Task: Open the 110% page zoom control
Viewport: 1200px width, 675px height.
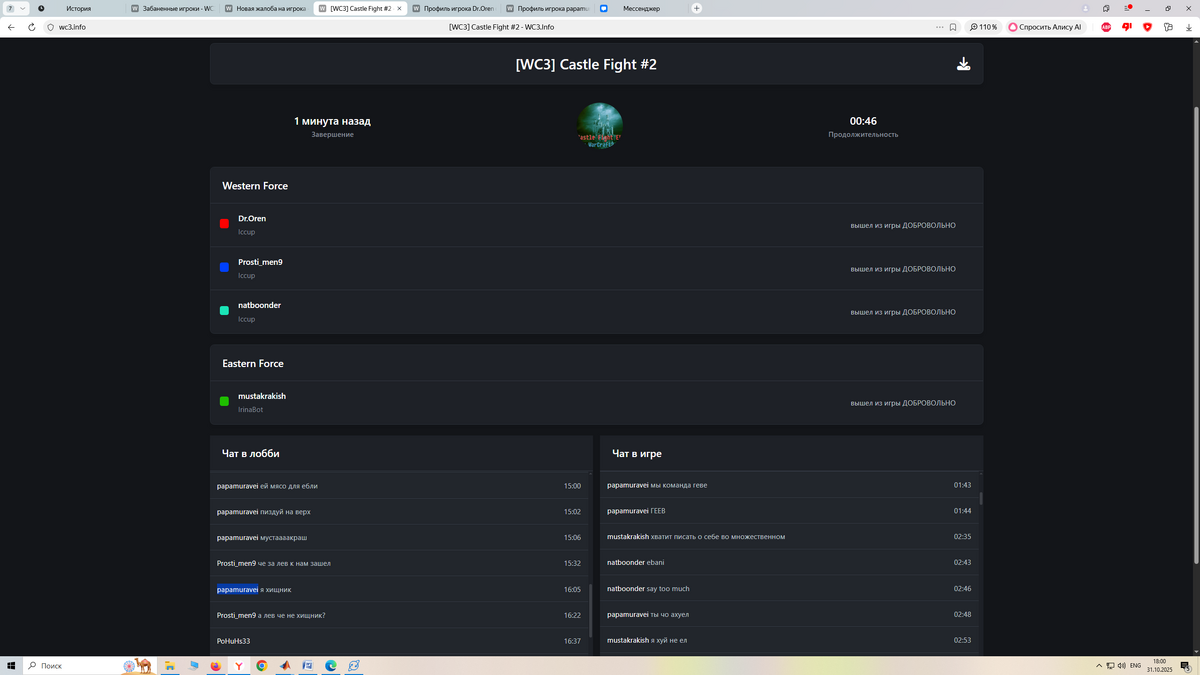Action: tap(984, 27)
